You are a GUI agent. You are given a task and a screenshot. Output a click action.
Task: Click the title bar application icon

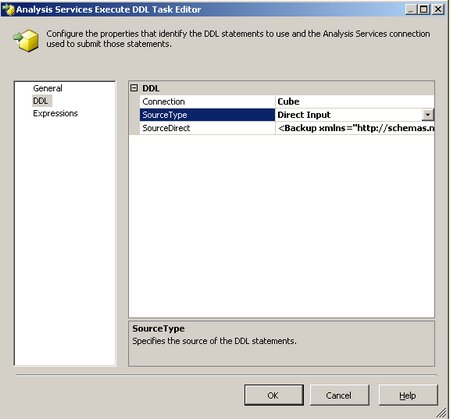[9, 9]
